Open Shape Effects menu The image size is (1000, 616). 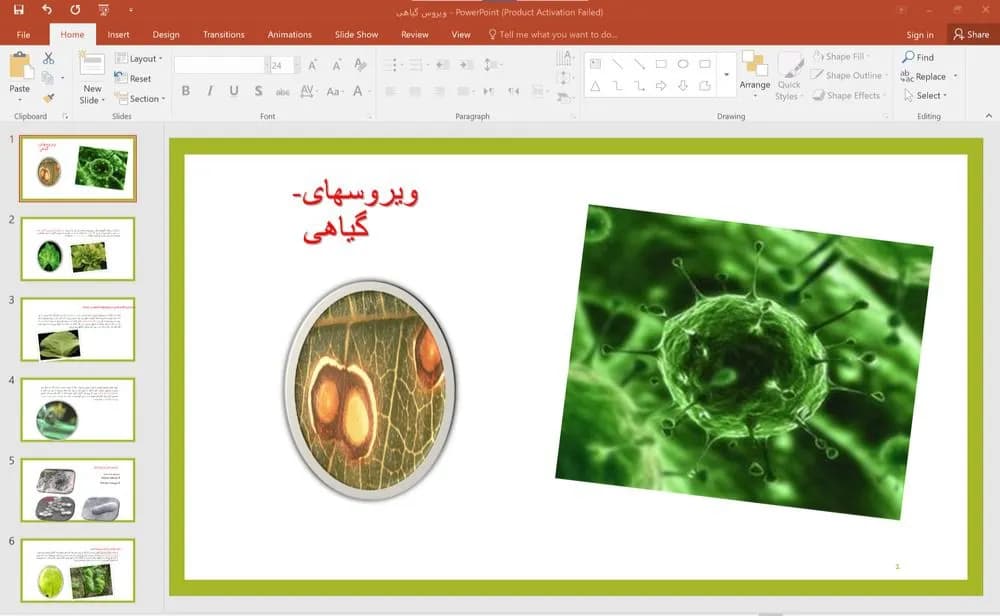click(x=849, y=95)
